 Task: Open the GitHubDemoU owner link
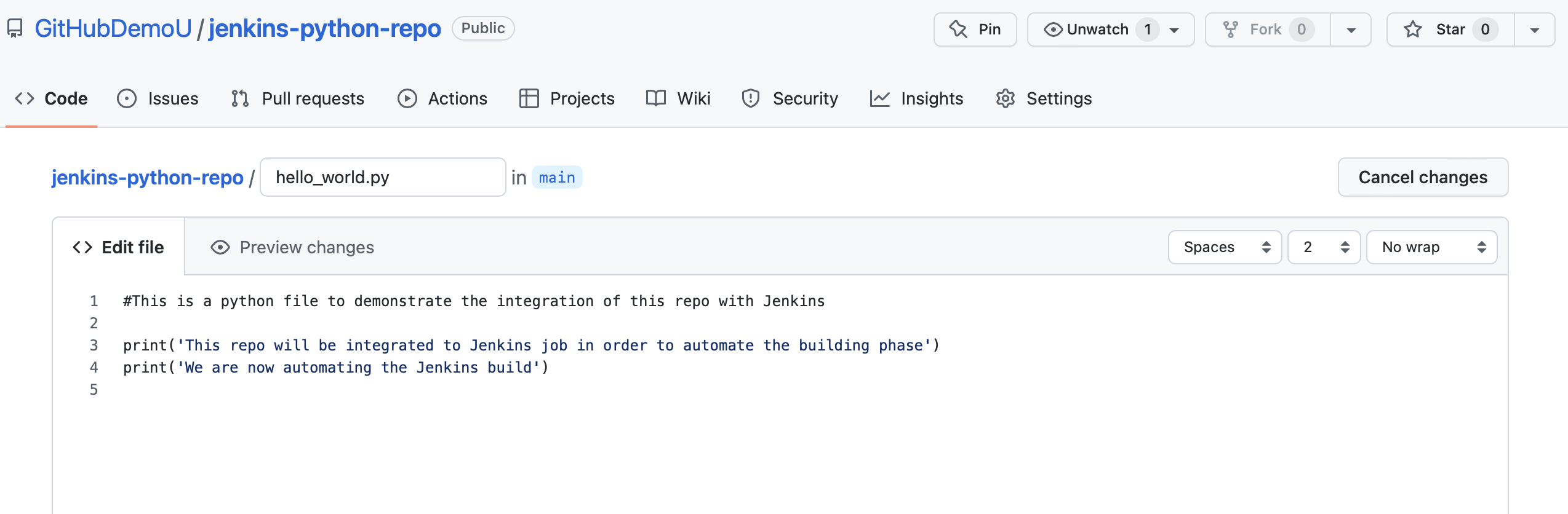[x=113, y=28]
